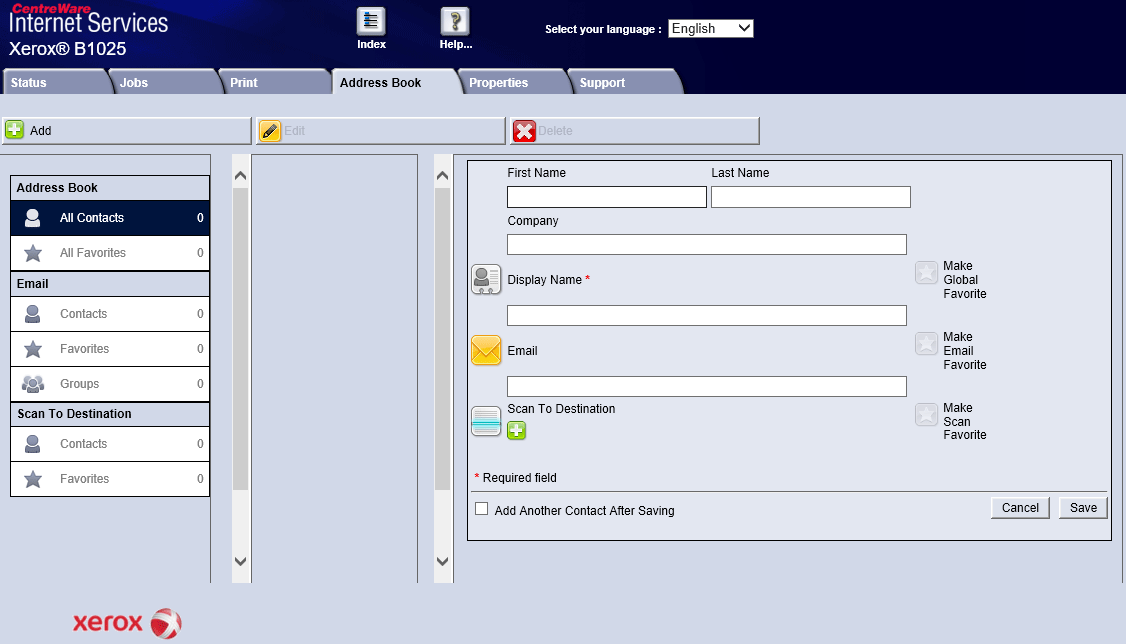Click the Cancel button
The image size is (1126, 644).
click(x=1020, y=508)
